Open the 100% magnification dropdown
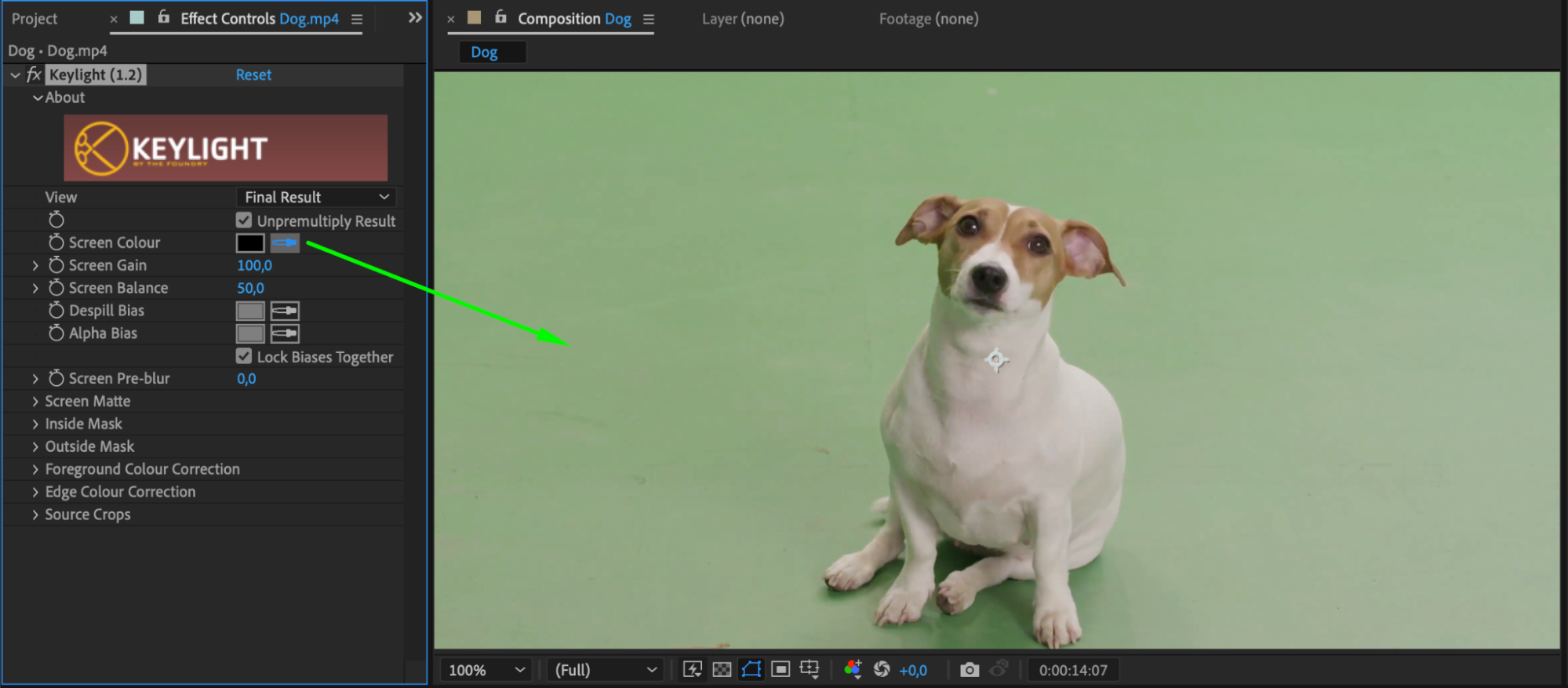Image resolution: width=1568 pixels, height=688 pixels. pyautogui.click(x=486, y=670)
